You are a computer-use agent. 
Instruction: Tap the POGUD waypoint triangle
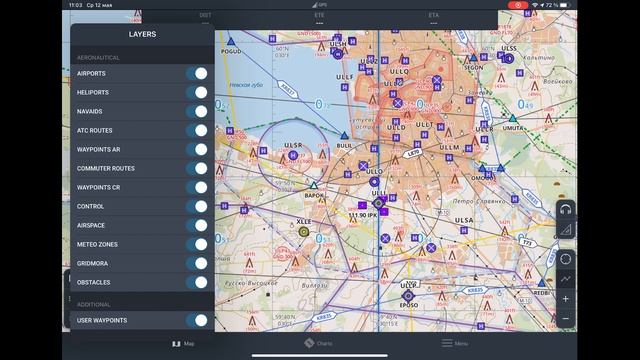(231, 42)
